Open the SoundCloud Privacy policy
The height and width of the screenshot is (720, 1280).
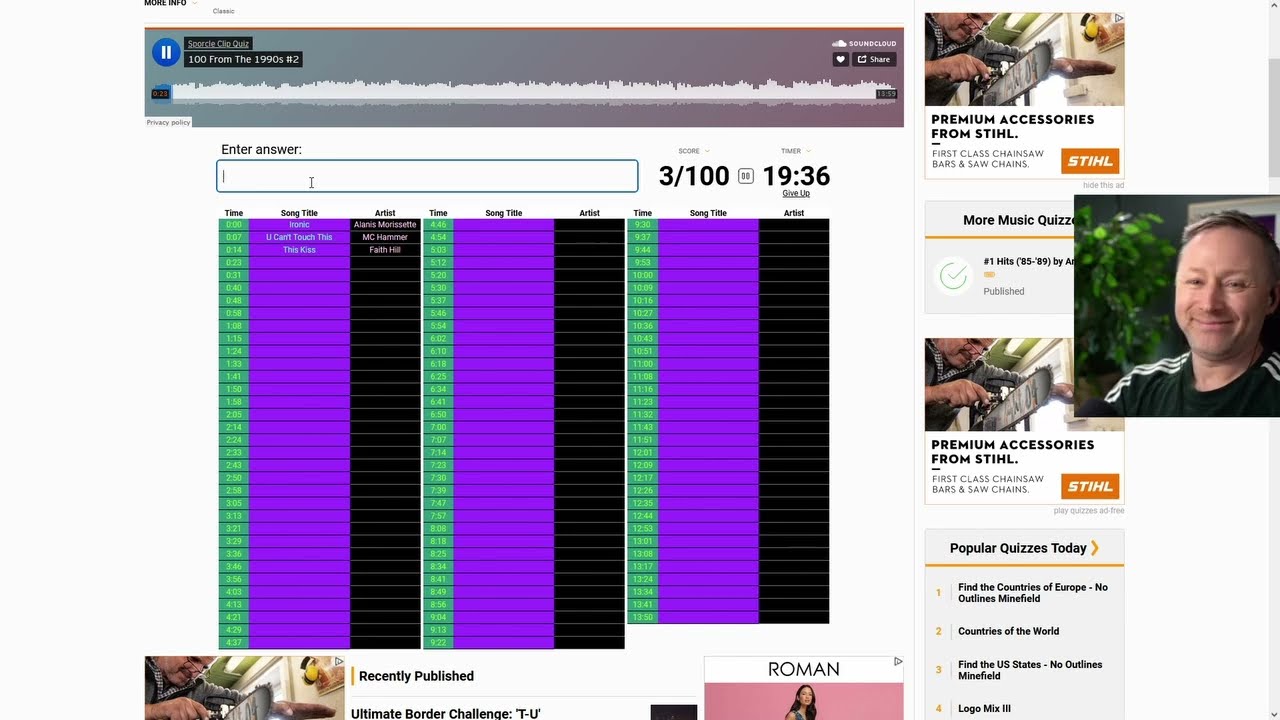(168, 122)
